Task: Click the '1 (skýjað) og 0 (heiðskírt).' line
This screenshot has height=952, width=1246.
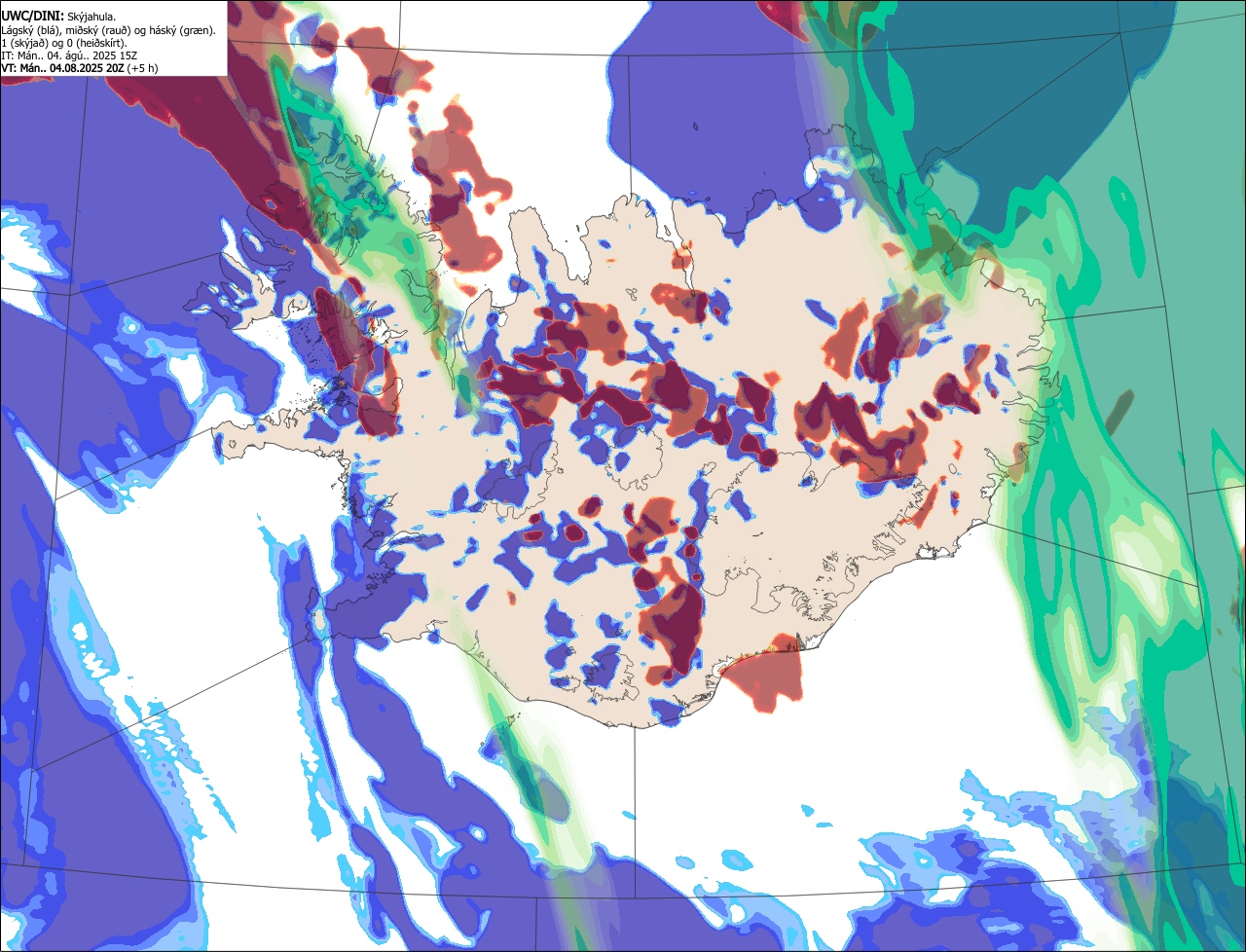Action: pos(64,43)
